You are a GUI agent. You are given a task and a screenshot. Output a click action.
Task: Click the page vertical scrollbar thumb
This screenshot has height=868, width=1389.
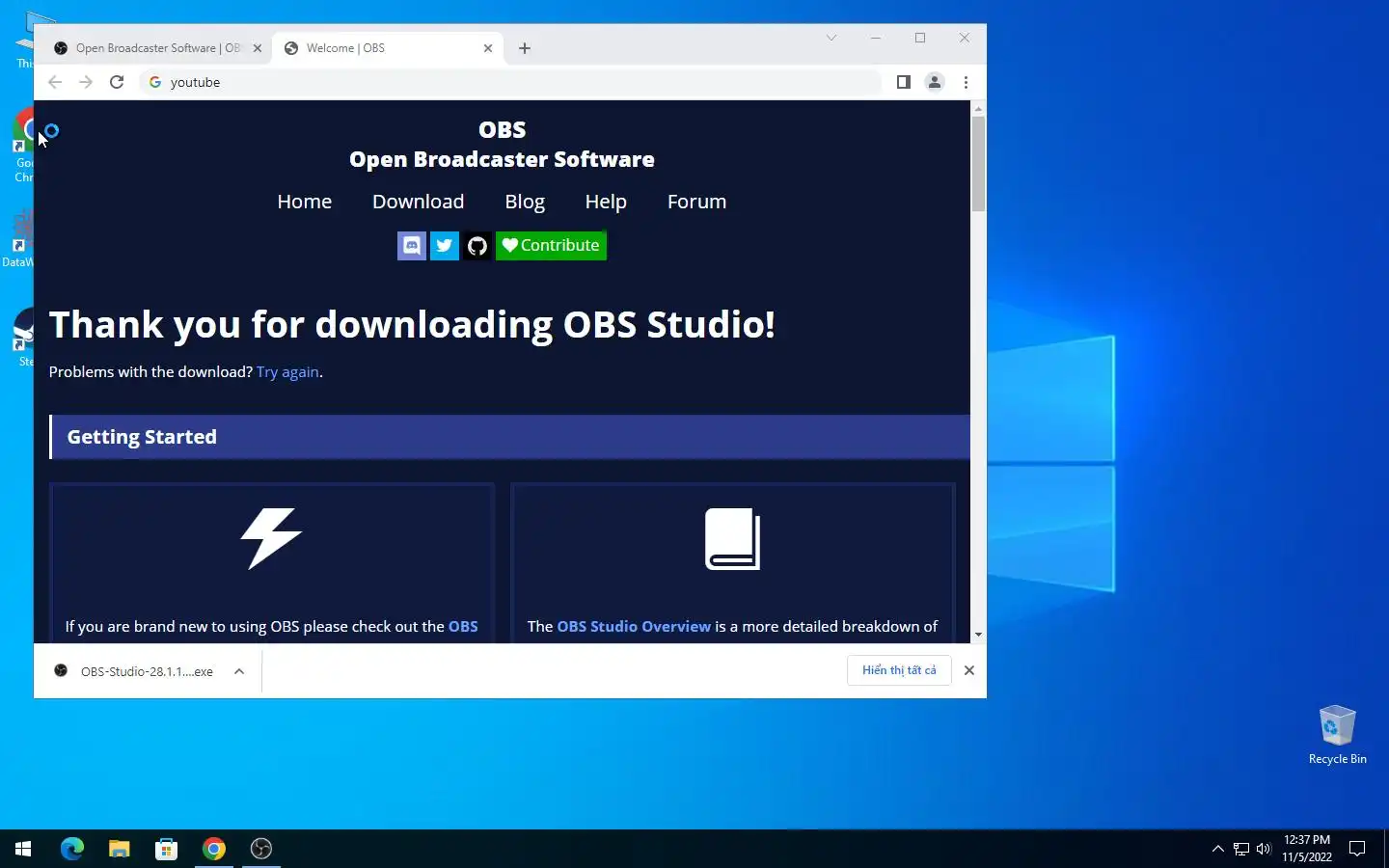pos(978,164)
